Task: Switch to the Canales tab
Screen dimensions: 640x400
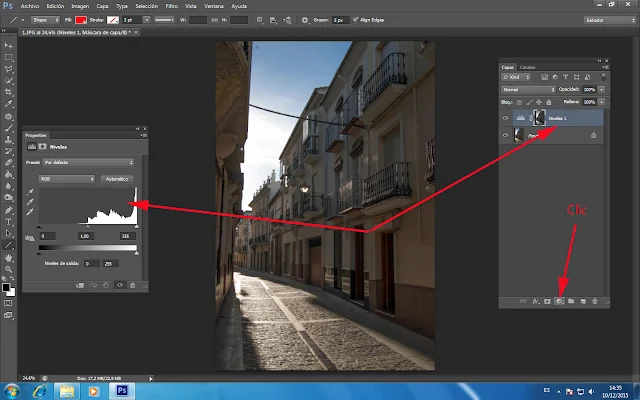Action: coord(527,67)
